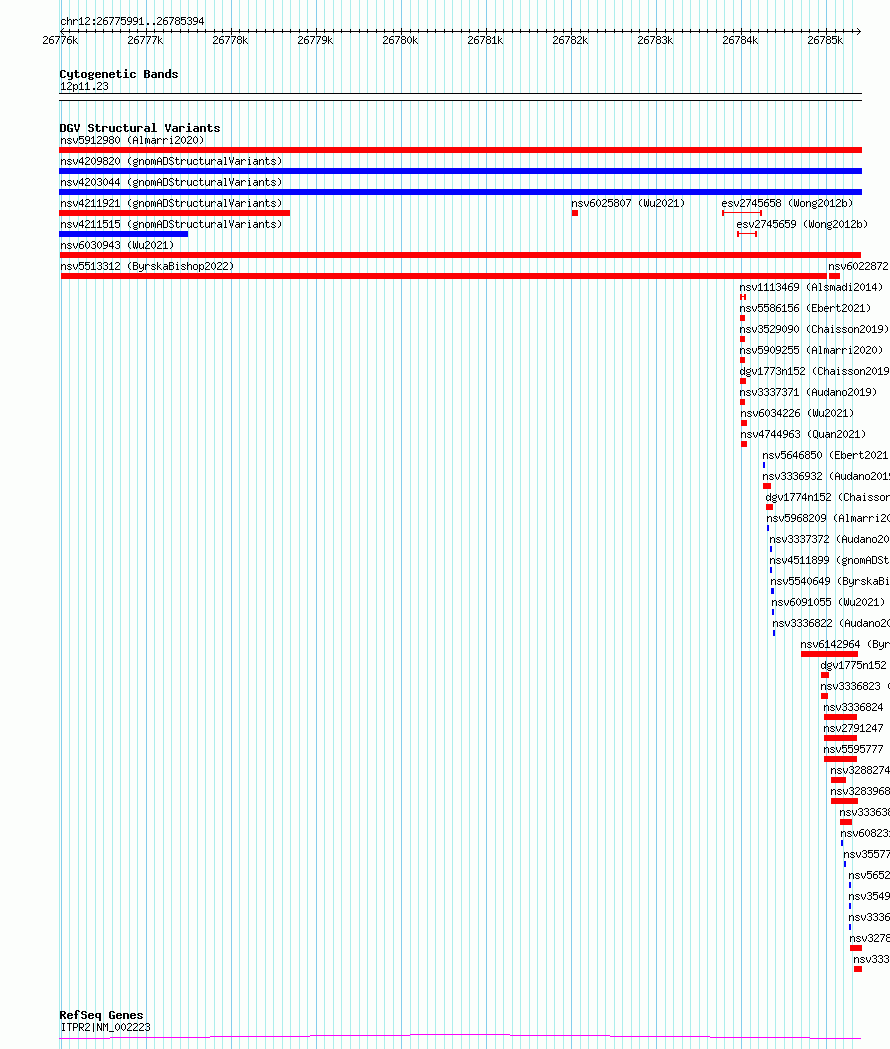The width and height of the screenshot is (890, 1049).
Task: Select nsv5909255 (Almarri2020) label
Action: [811, 351]
